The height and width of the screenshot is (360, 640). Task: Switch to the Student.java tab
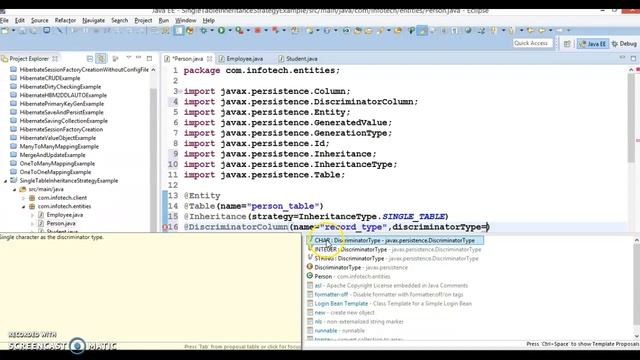298,59
